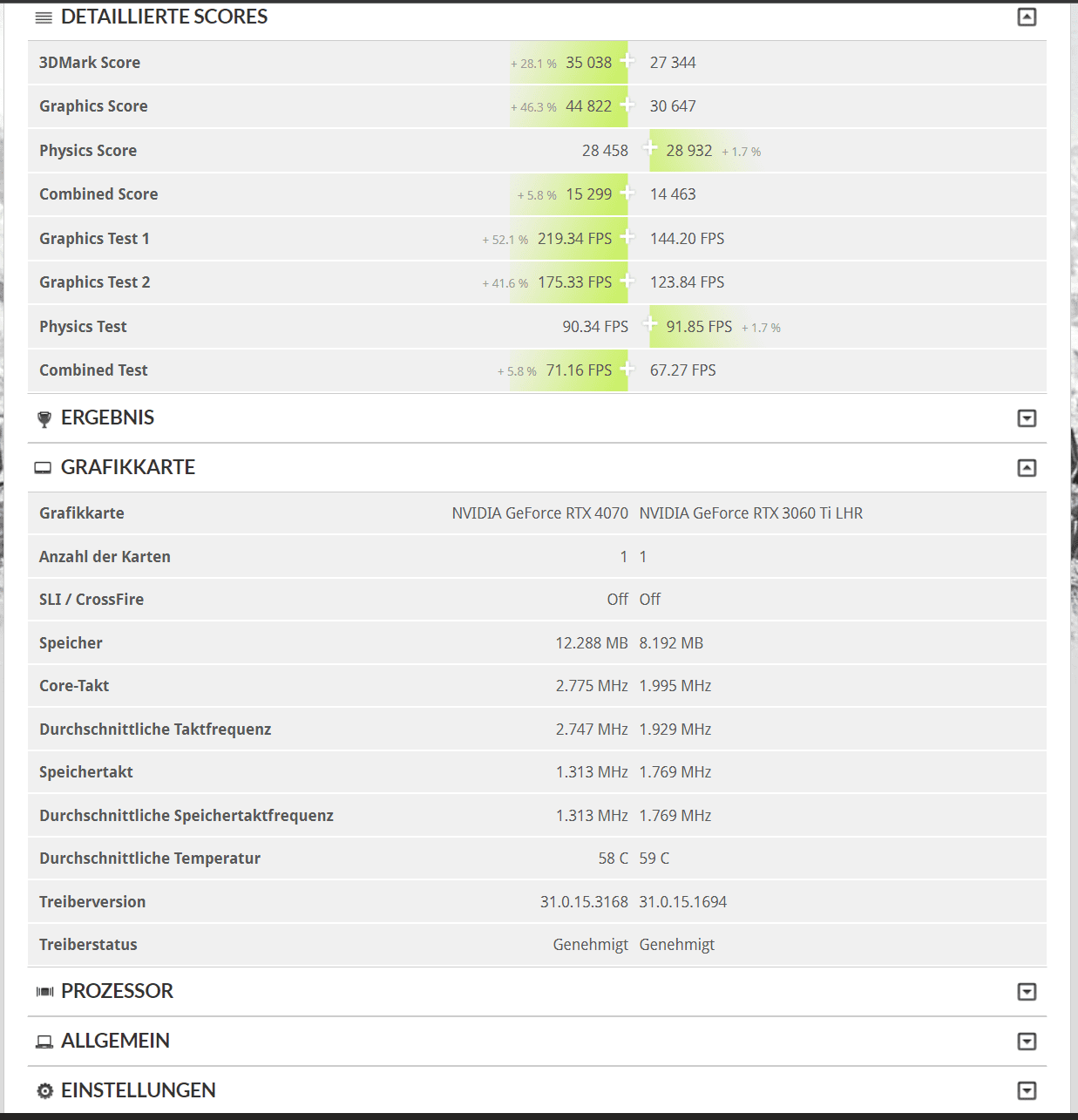The height and width of the screenshot is (1120, 1078).
Task: Expand the Einstellungen section
Action: tap(1027, 1091)
